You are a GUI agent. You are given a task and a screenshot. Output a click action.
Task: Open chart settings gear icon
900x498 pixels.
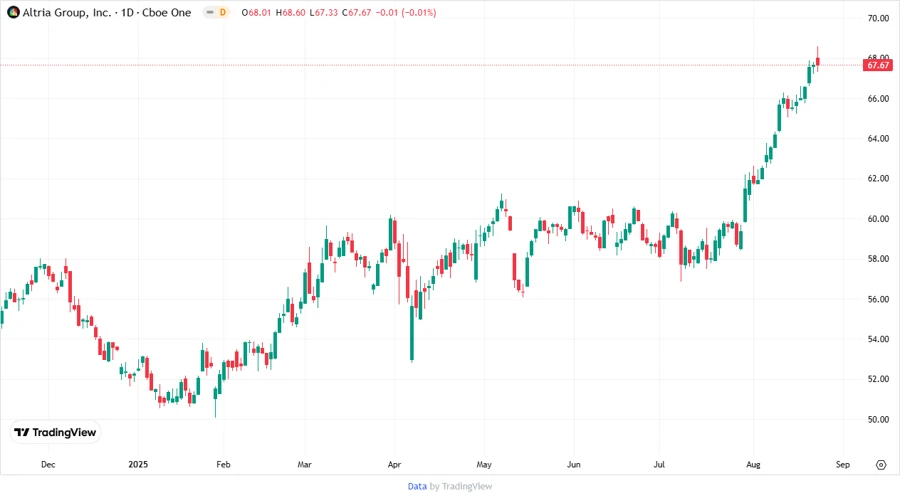tap(881, 465)
